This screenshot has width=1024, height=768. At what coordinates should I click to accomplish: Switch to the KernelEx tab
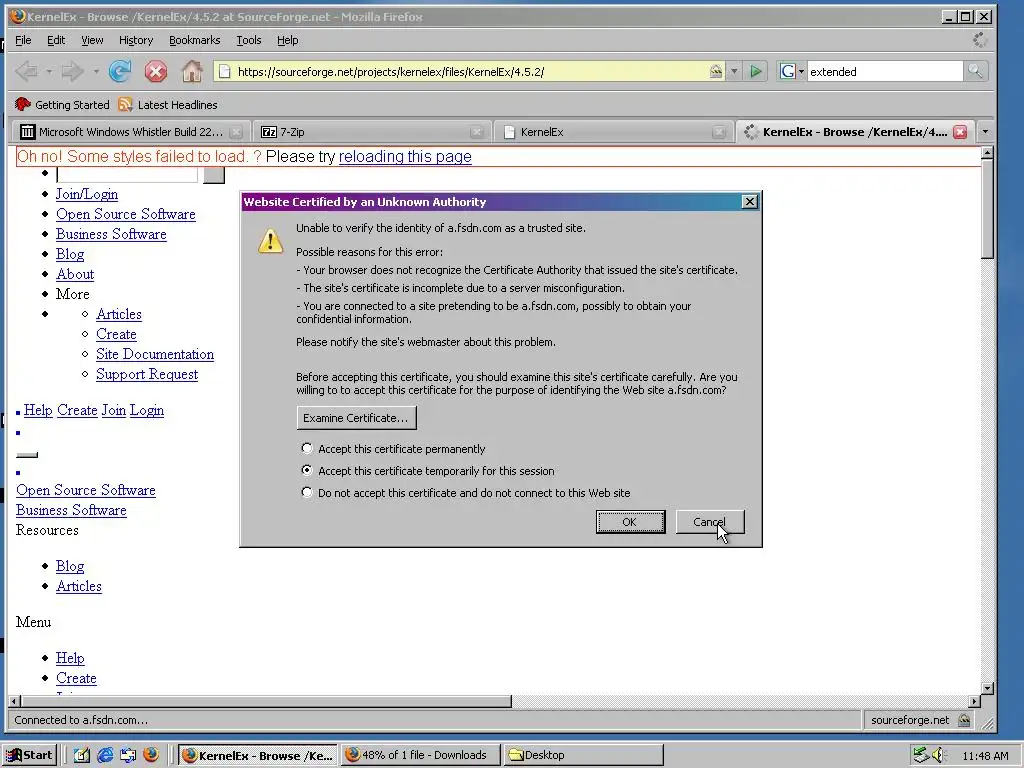click(x=607, y=132)
